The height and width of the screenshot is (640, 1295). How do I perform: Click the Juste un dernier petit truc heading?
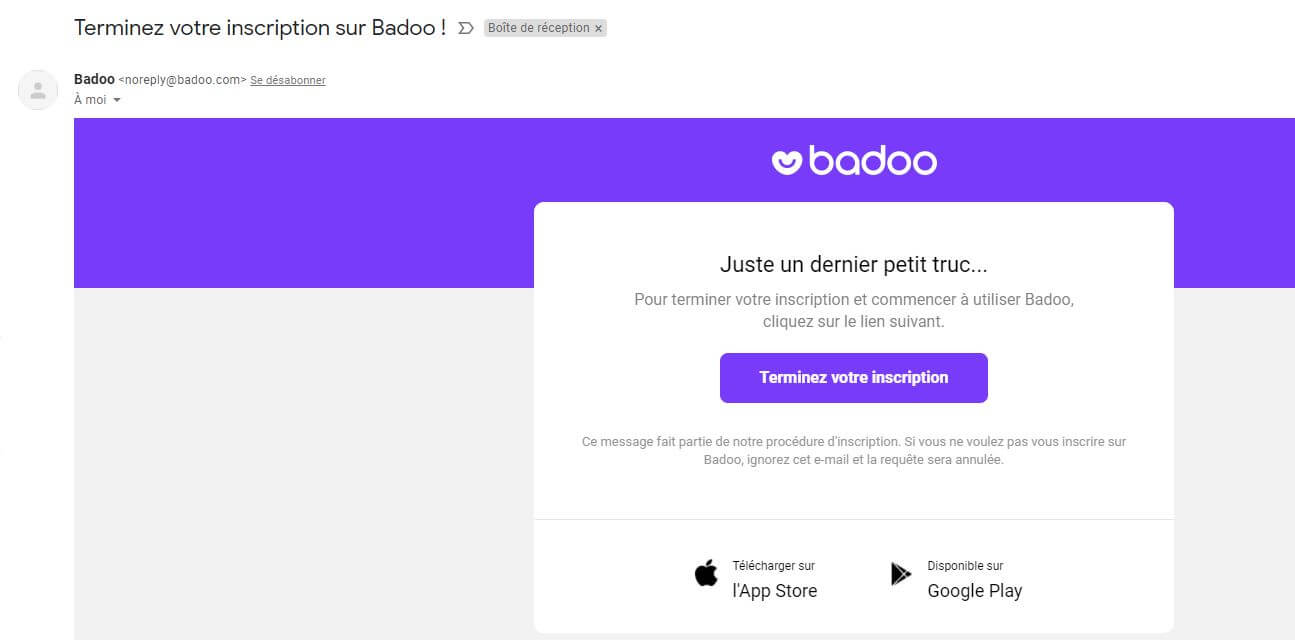click(x=853, y=265)
